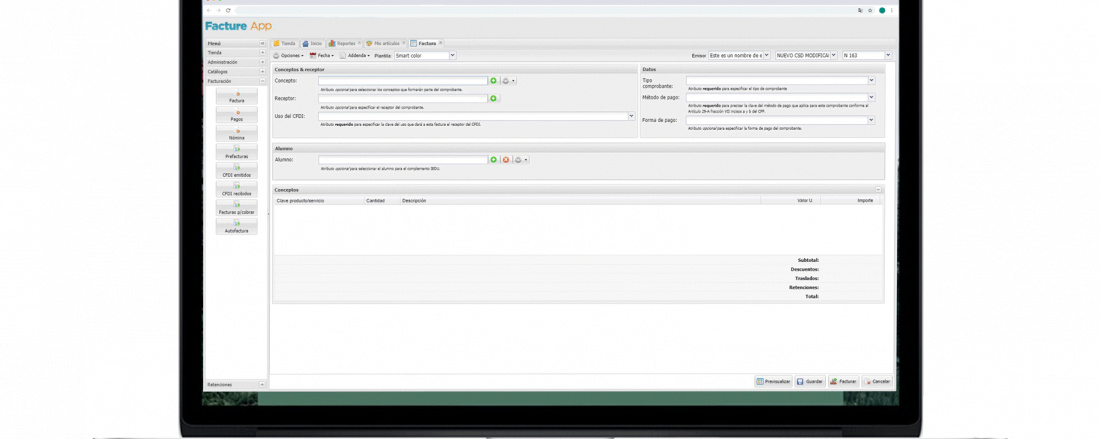Click green add icon beside Alumno field
Image resolution: width=1100 pixels, height=439 pixels.
click(493, 160)
